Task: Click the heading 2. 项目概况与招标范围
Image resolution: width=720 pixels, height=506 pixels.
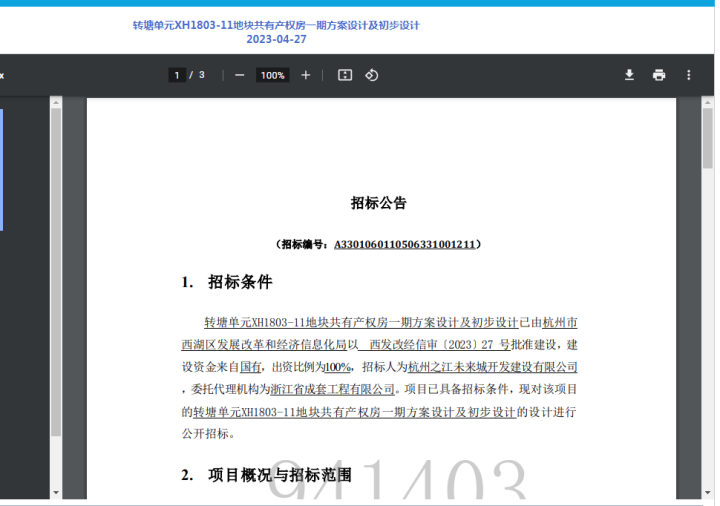Action: (266, 475)
